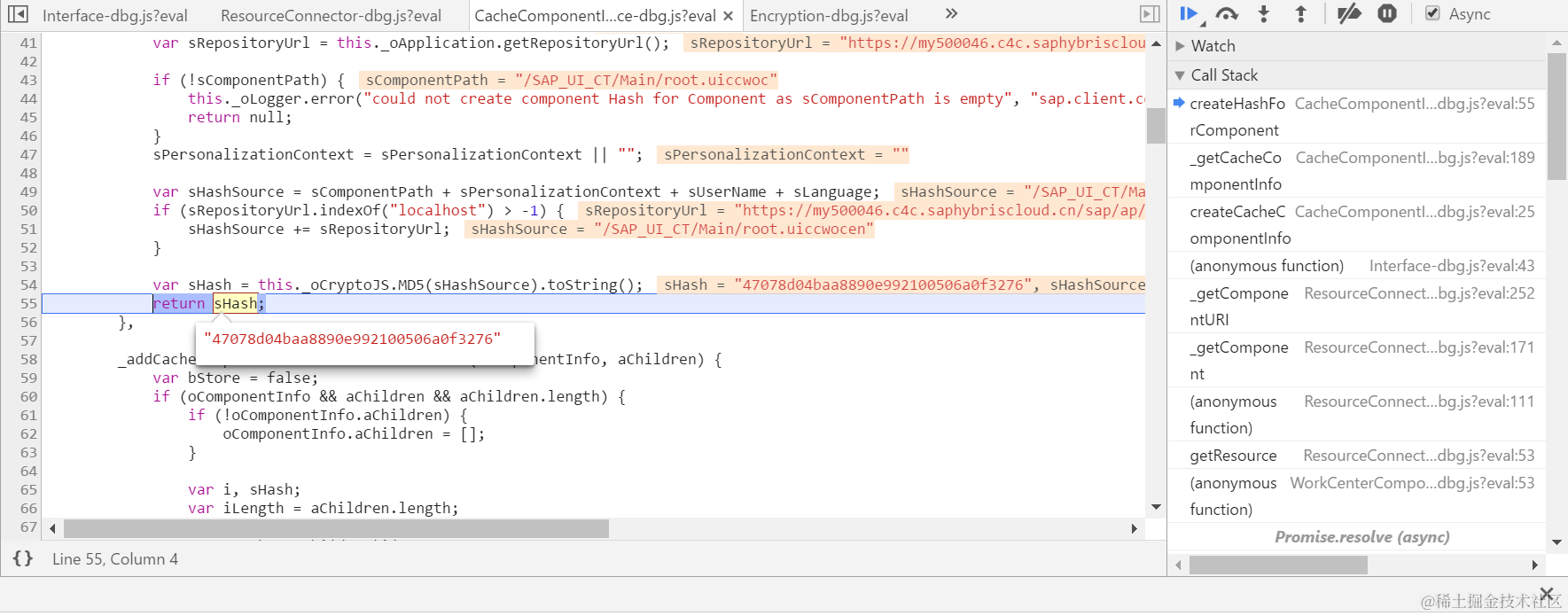Screen dimensions: 1568x616
Task: Select CacheComponentI...ce-dbg.js?eval tab
Action: pos(595,16)
